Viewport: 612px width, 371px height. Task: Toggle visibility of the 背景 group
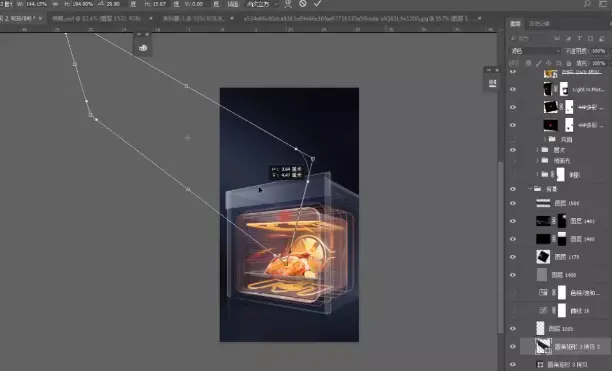[x=513, y=189]
